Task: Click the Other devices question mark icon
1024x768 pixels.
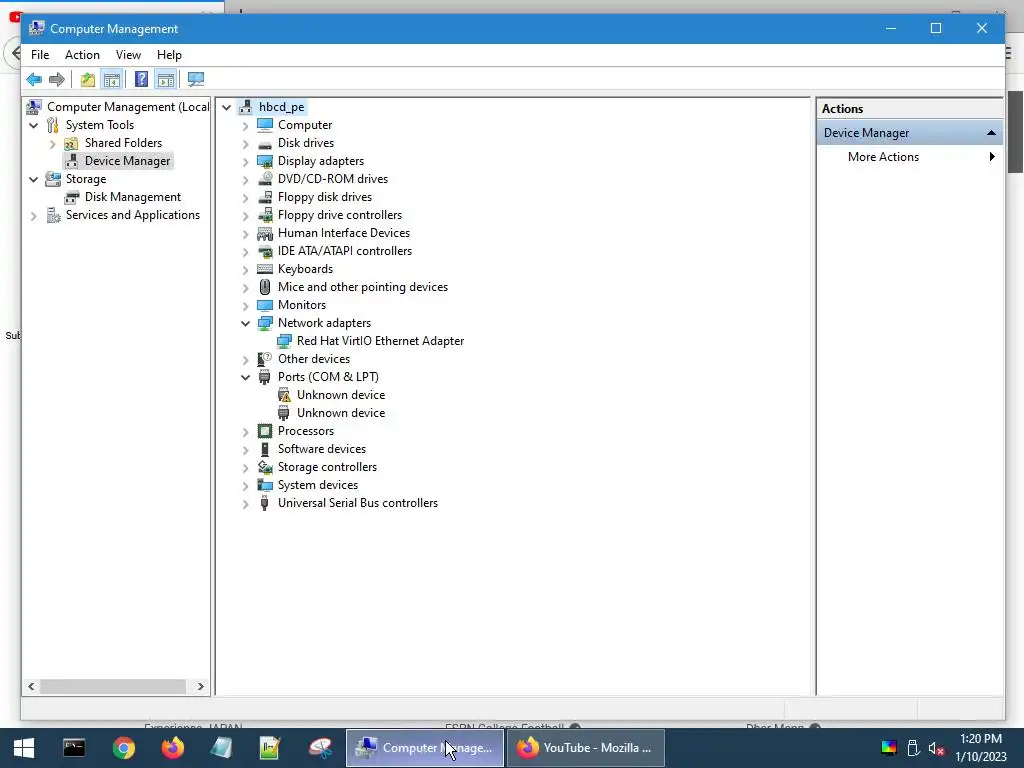Action: click(x=264, y=359)
